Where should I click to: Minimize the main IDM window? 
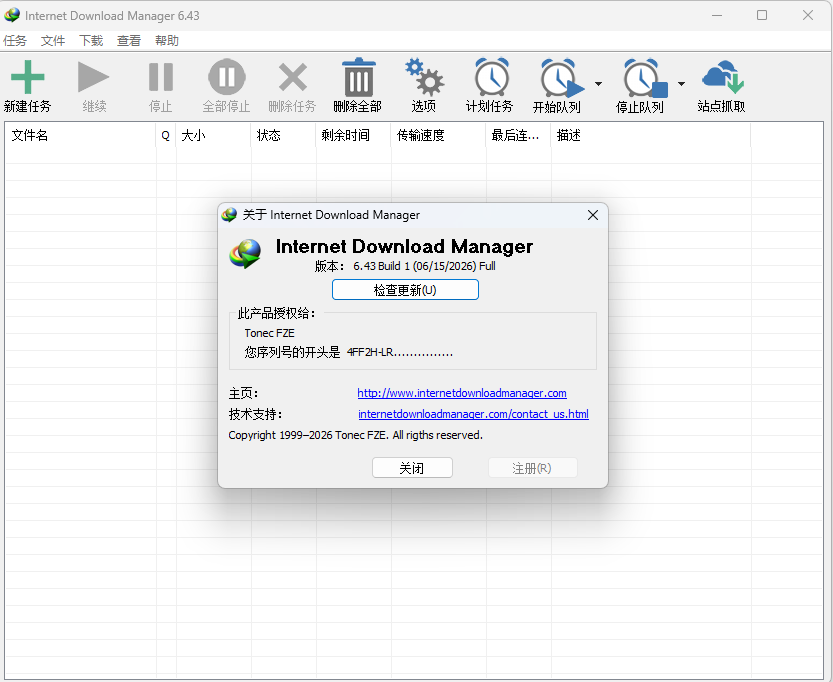click(717, 15)
